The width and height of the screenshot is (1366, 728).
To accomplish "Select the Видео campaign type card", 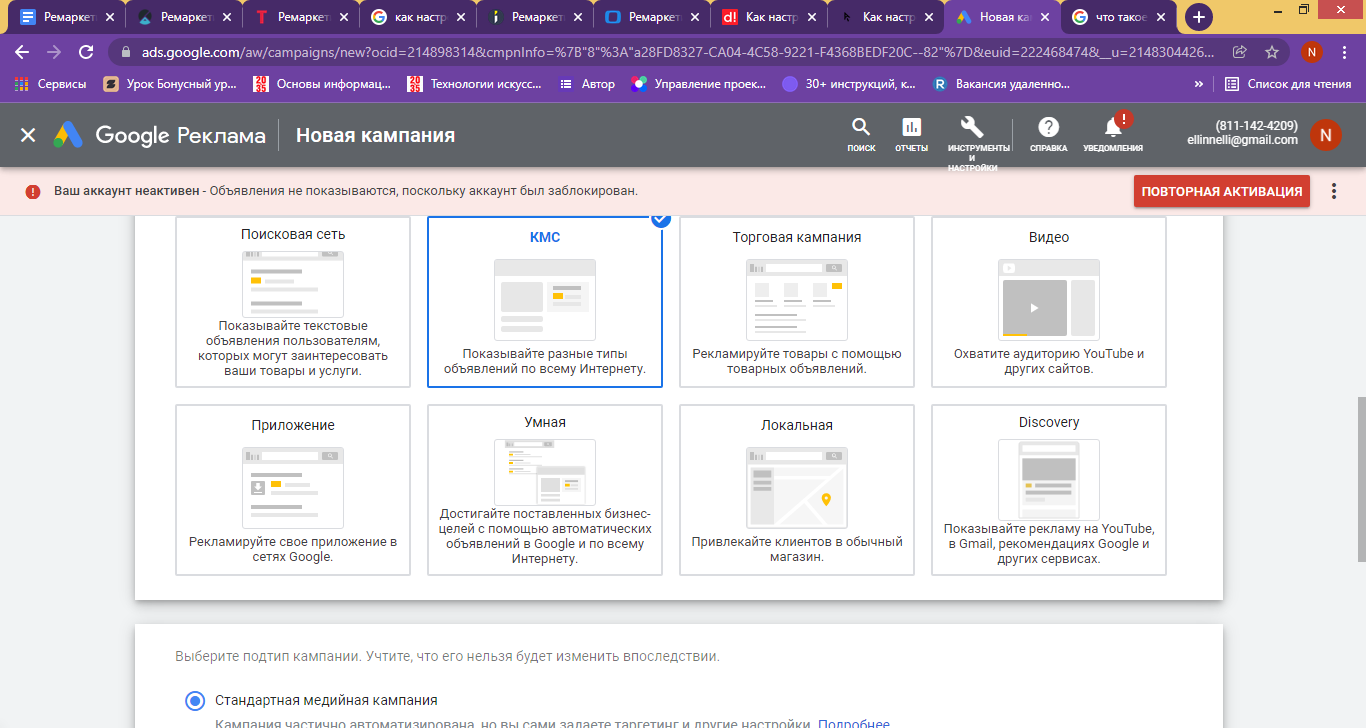I will (1049, 301).
